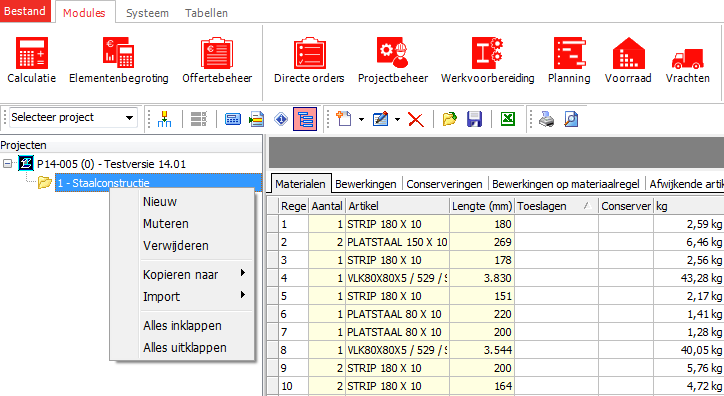Click the grey list rows toolbar icon
Viewport: 724px width, 396px height.
(199, 119)
